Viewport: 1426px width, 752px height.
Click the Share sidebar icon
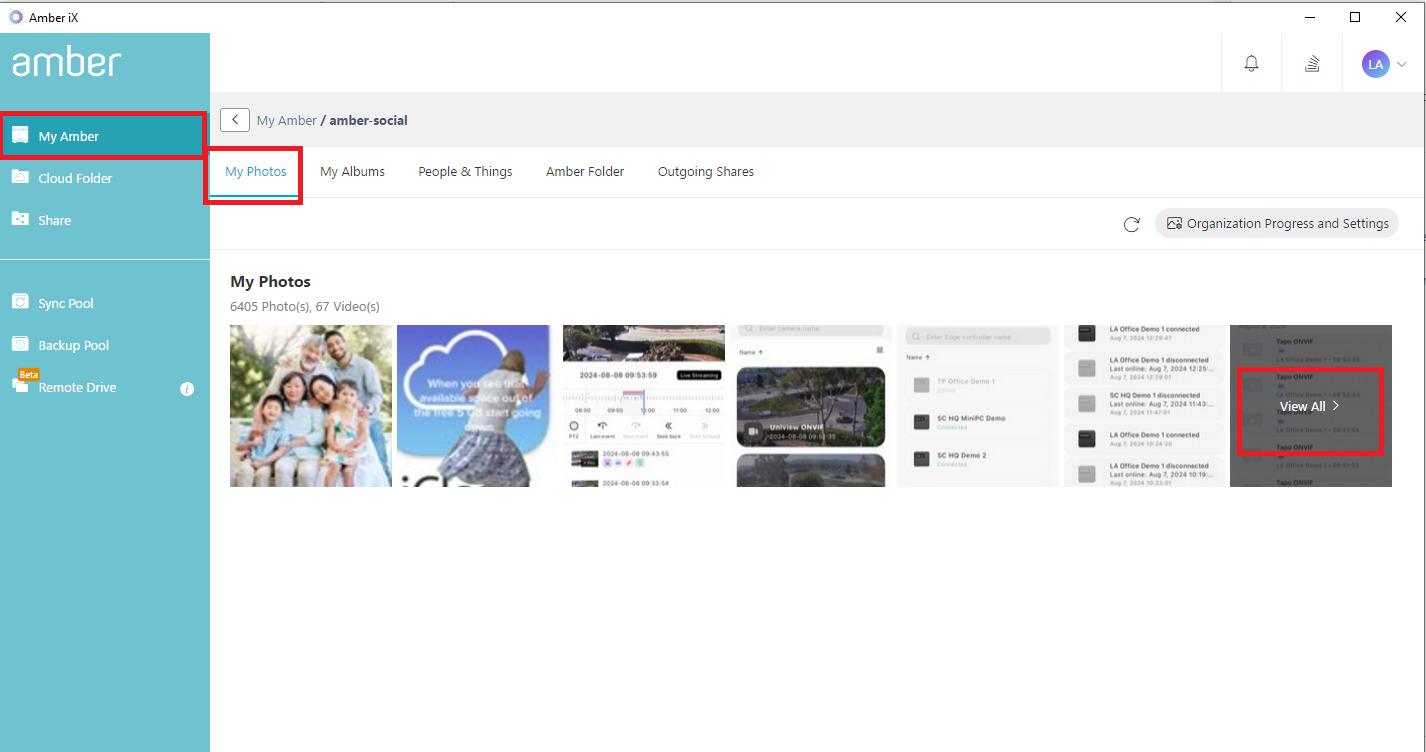20,219
